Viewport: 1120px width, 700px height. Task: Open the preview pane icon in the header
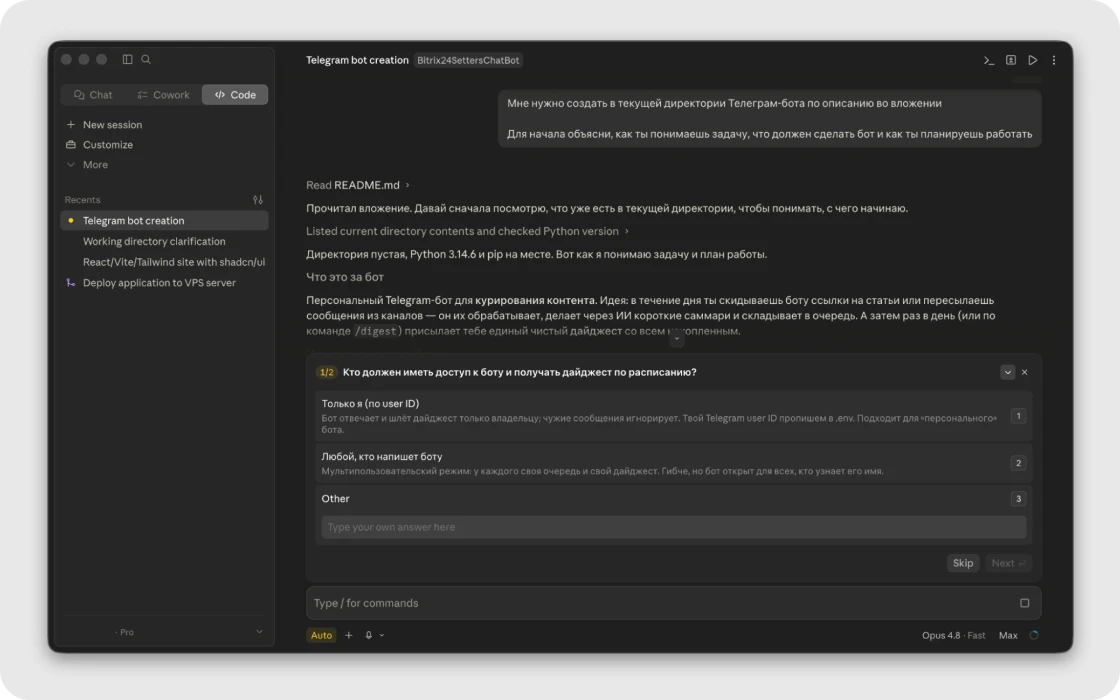(1011, 60)
